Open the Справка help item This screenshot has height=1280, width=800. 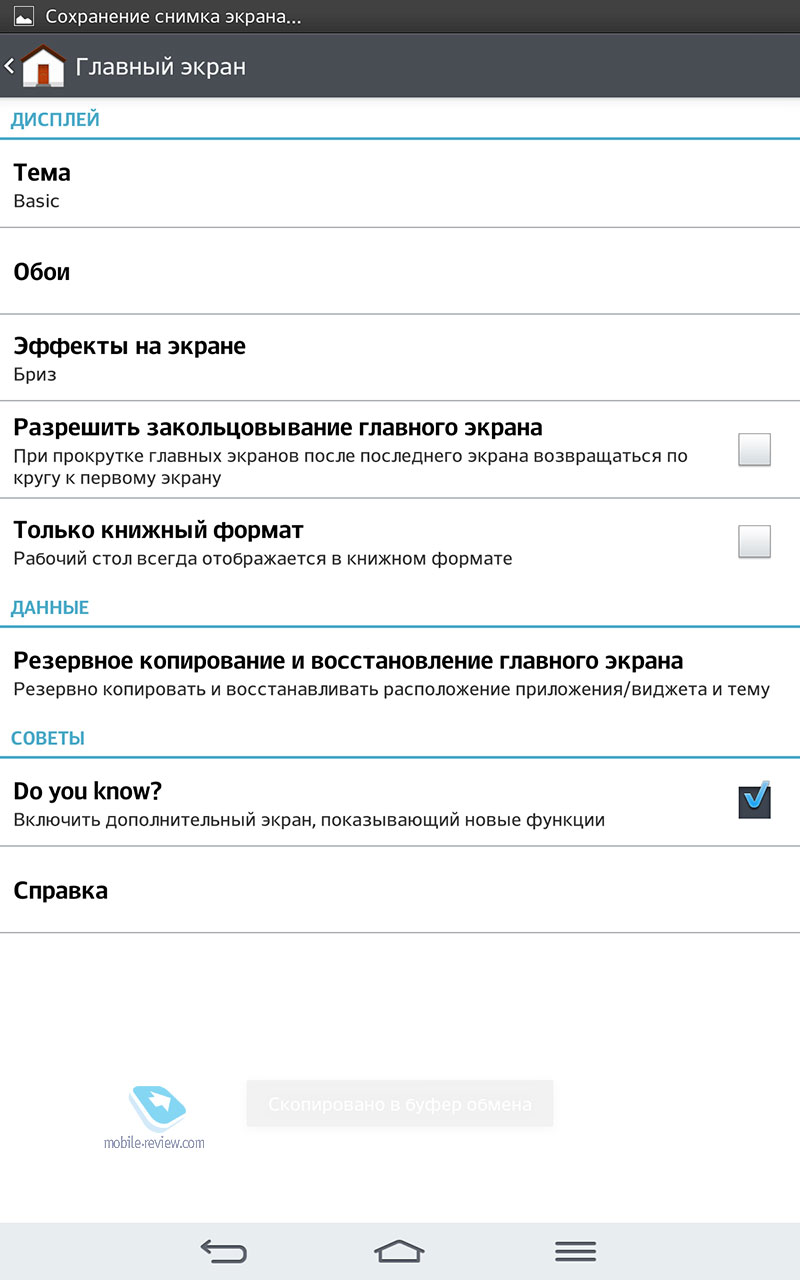point(400,890)
